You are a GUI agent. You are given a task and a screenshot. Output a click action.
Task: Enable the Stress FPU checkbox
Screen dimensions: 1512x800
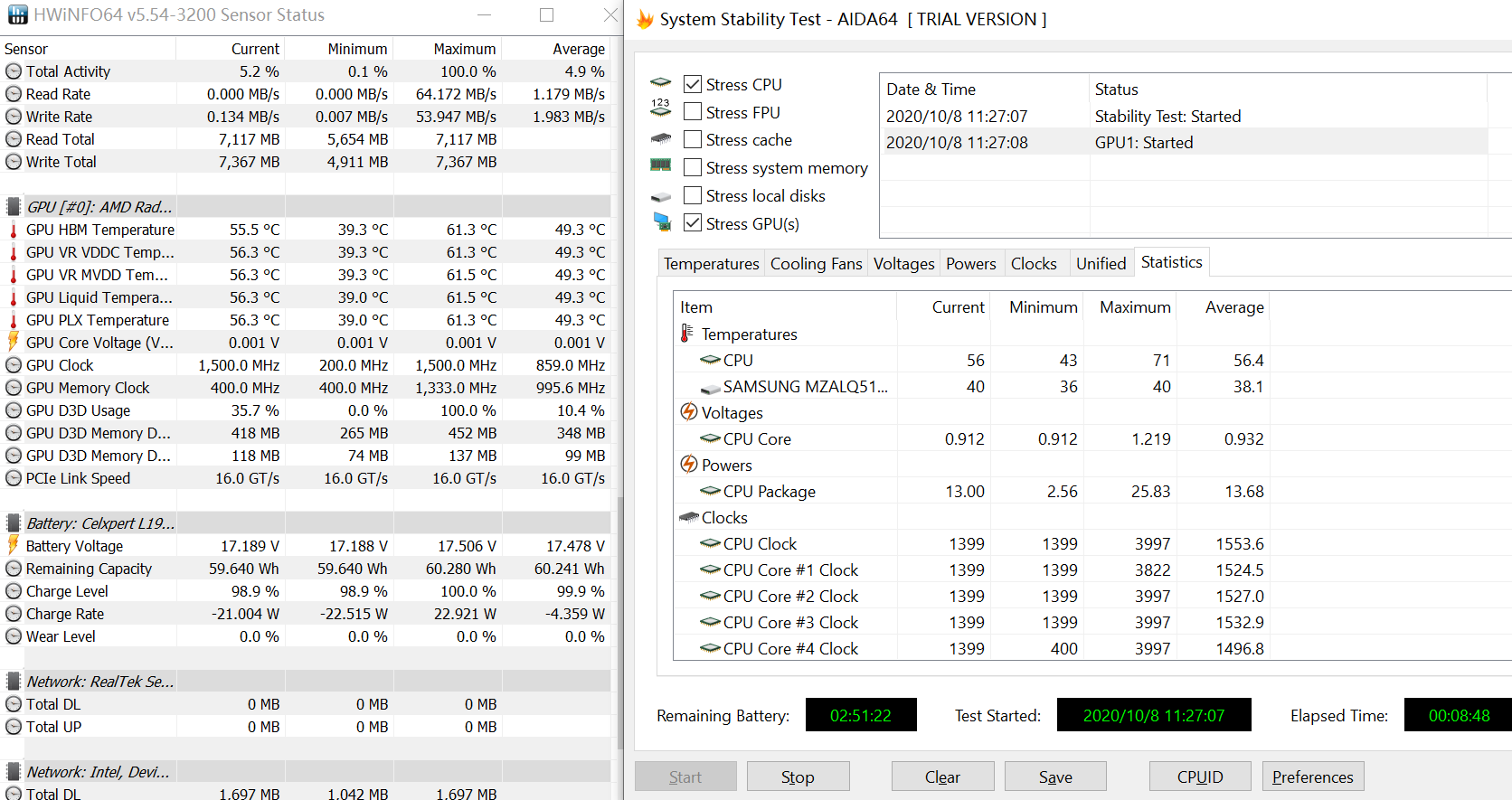(x=693, y=112)
